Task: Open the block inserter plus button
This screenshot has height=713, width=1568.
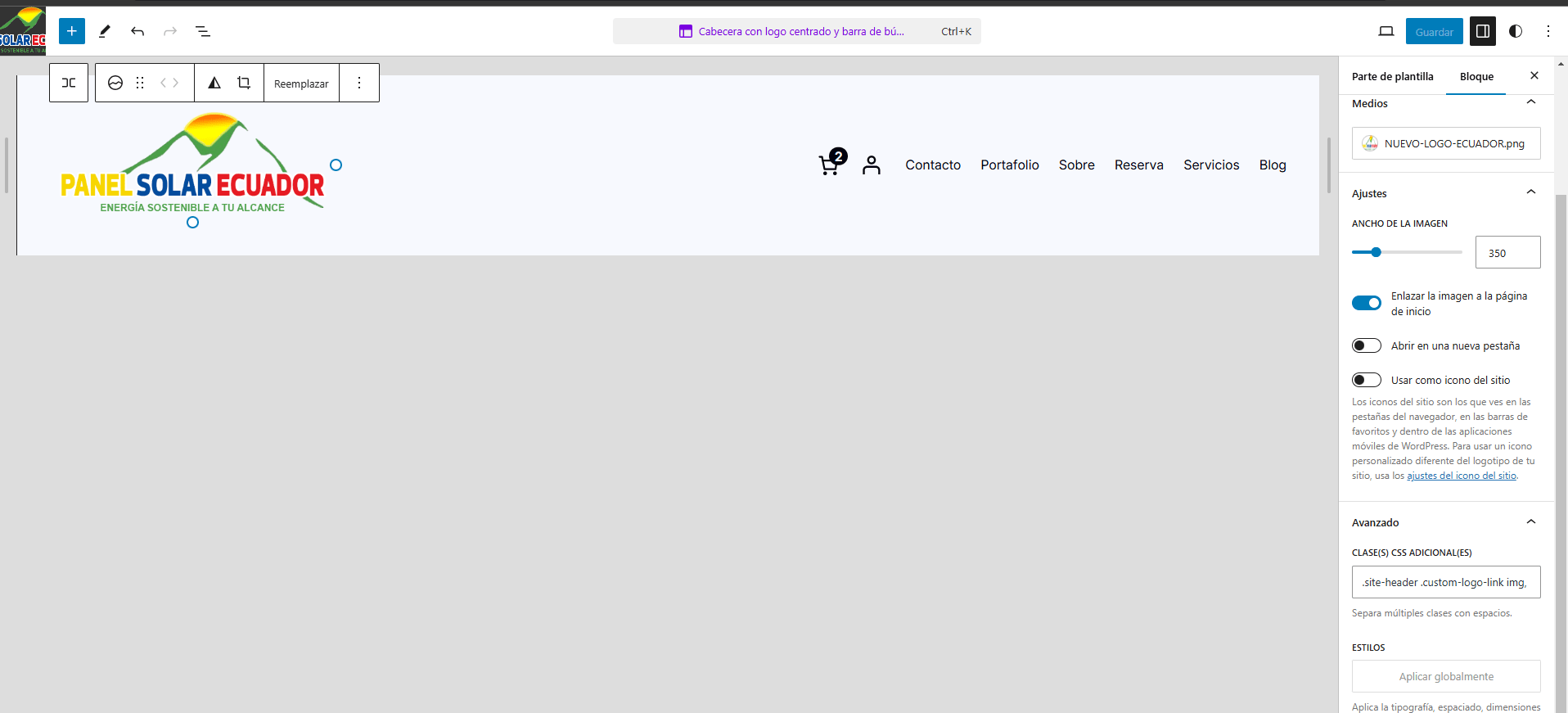Action: (x=72, y=31)
